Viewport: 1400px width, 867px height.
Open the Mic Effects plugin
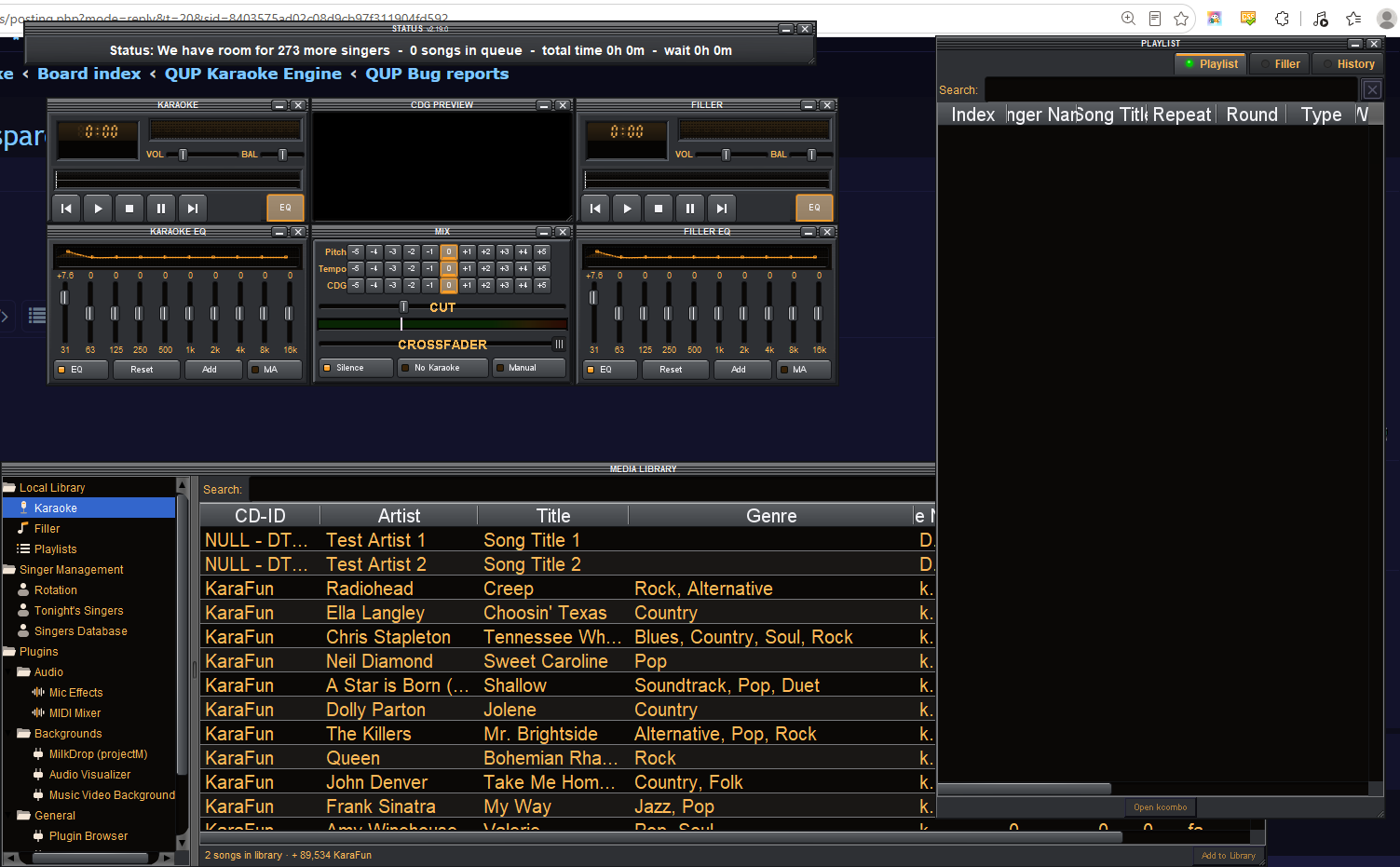75,693
